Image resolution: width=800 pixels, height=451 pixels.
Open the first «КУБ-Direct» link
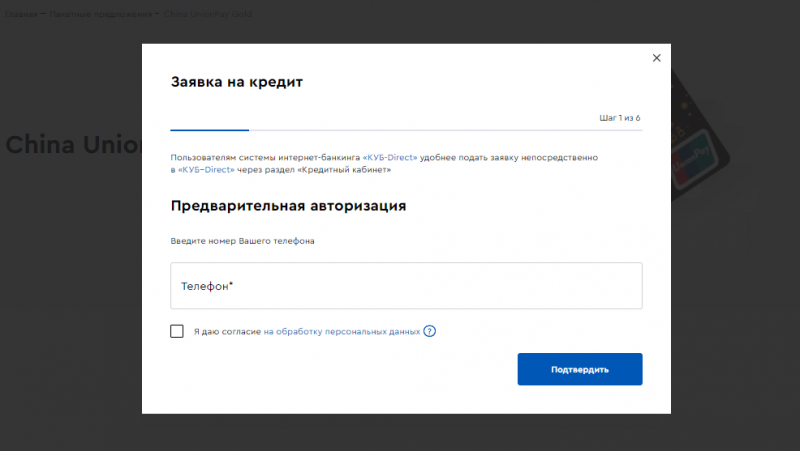coord(390,158)
